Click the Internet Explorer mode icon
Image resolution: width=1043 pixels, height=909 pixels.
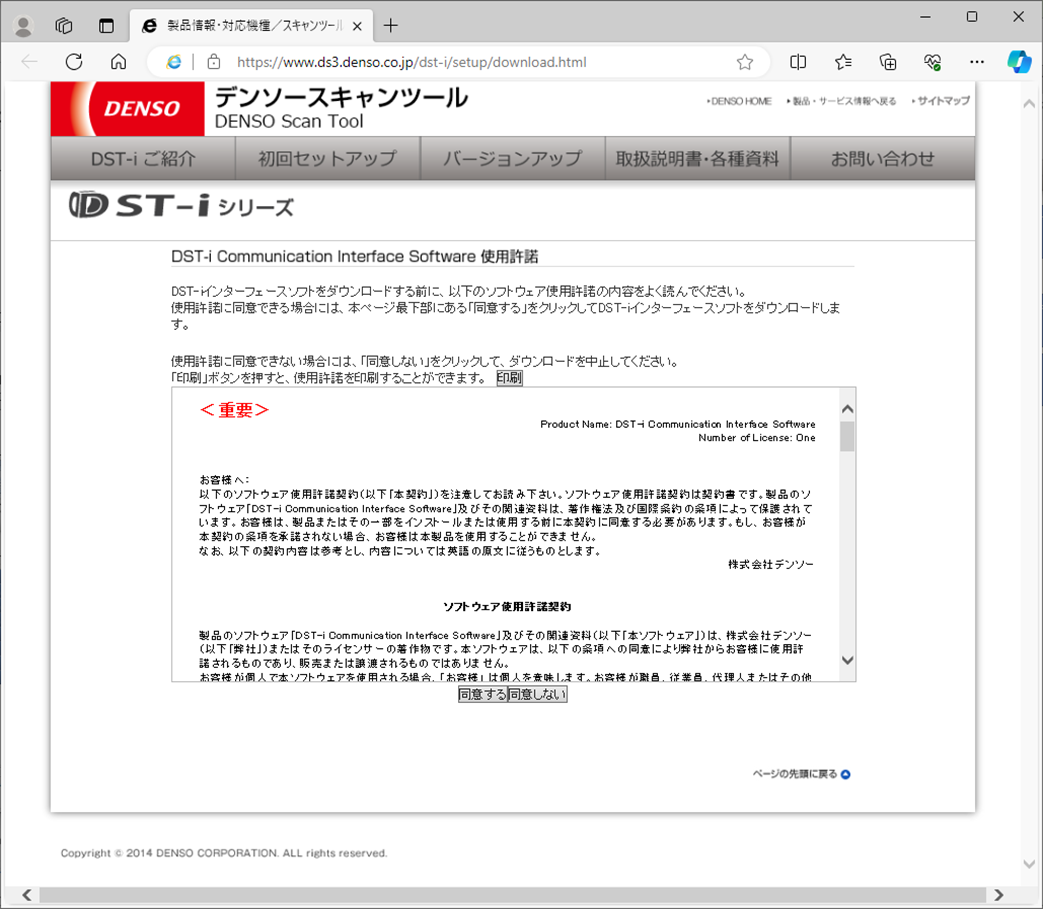point(174,62)
